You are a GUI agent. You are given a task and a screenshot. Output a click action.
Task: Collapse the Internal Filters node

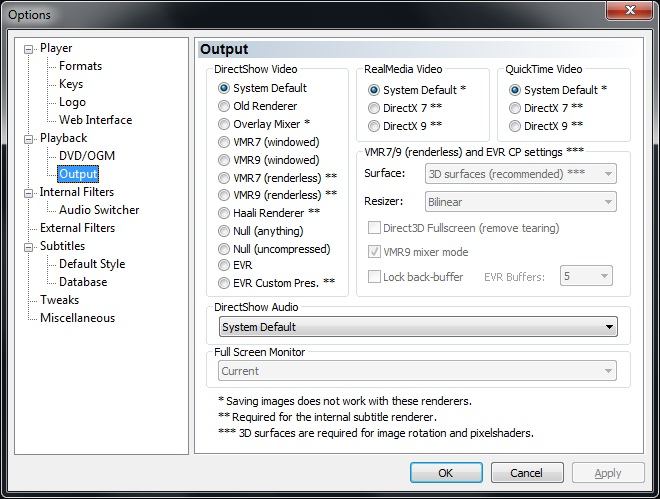(29, 193)
